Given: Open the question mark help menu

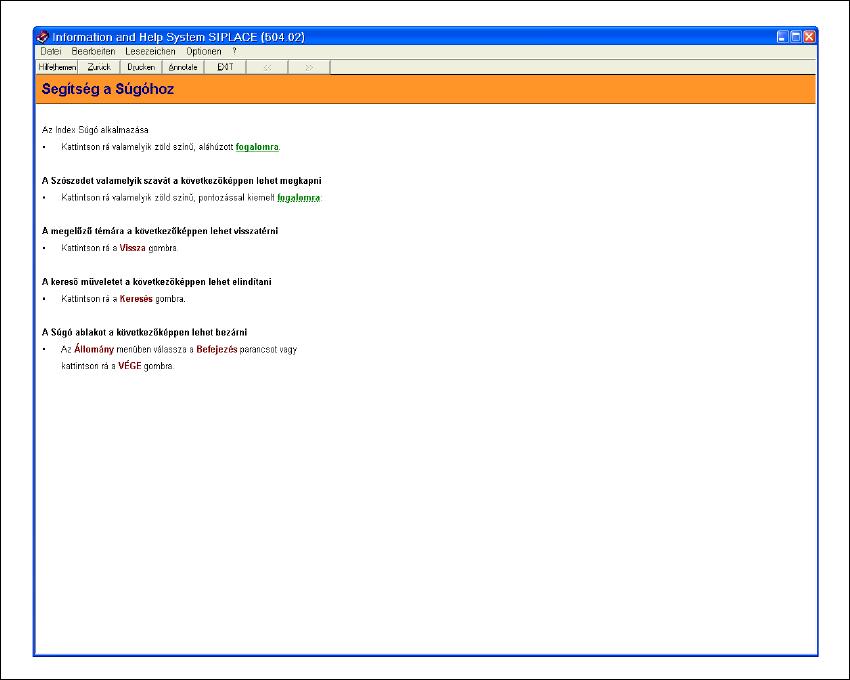Looking at the screenshot, I should tap(234, 52).
